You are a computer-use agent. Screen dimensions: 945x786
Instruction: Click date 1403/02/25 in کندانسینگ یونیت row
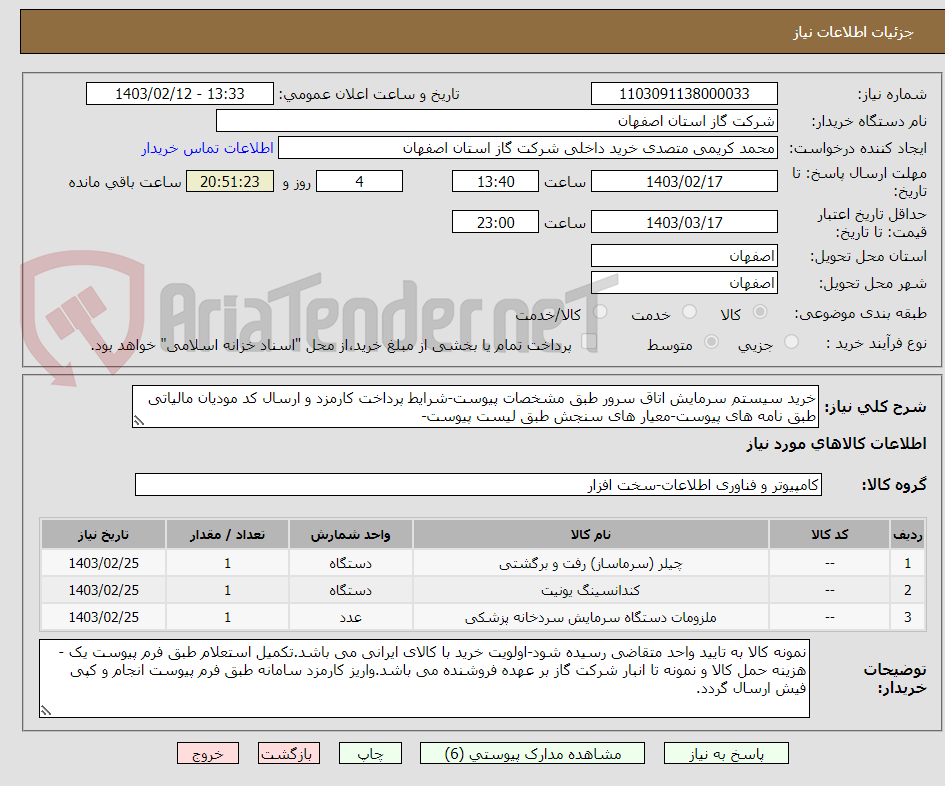click(x=103, y=590)
